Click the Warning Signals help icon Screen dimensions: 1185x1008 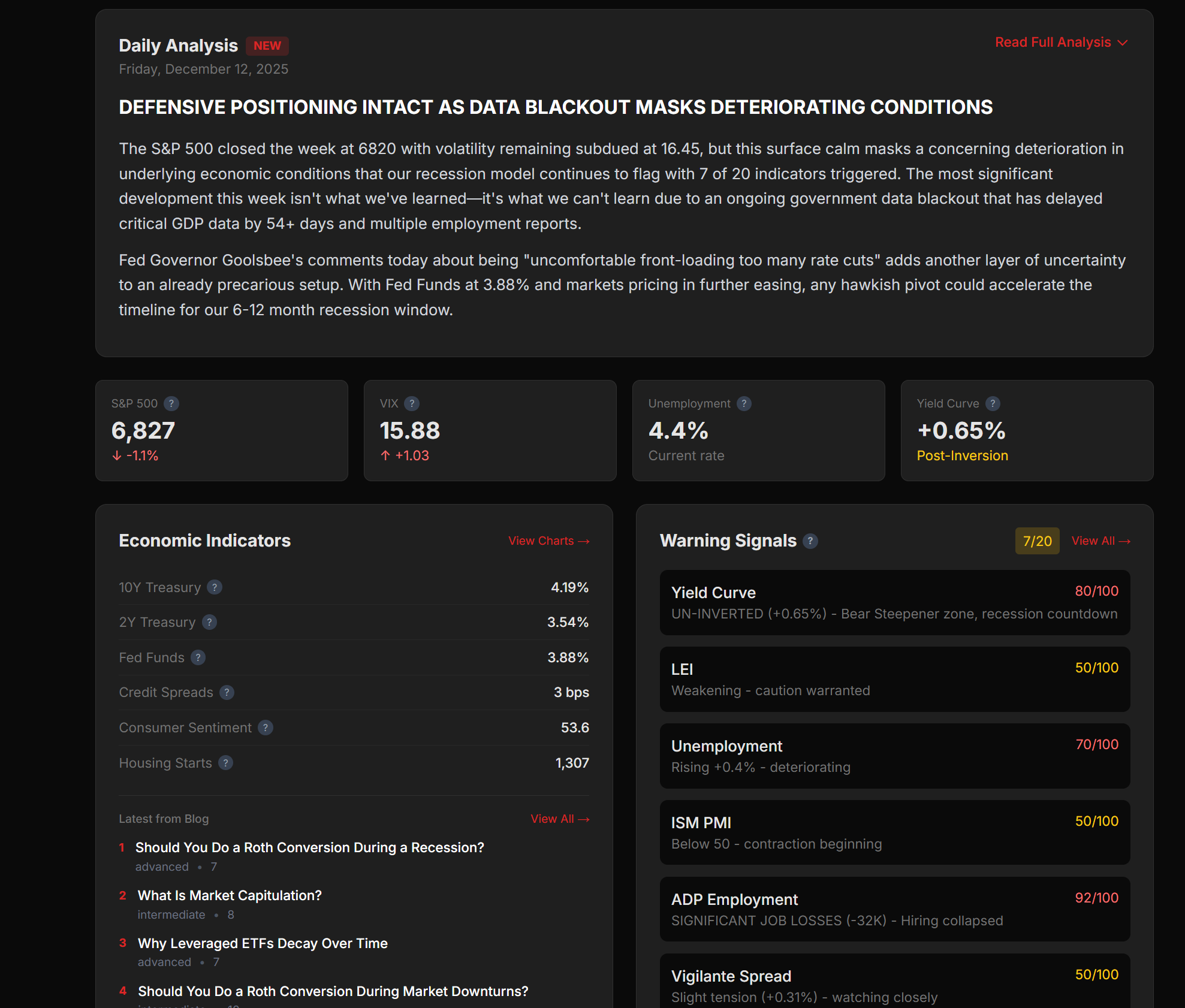[x=810, y=541]
